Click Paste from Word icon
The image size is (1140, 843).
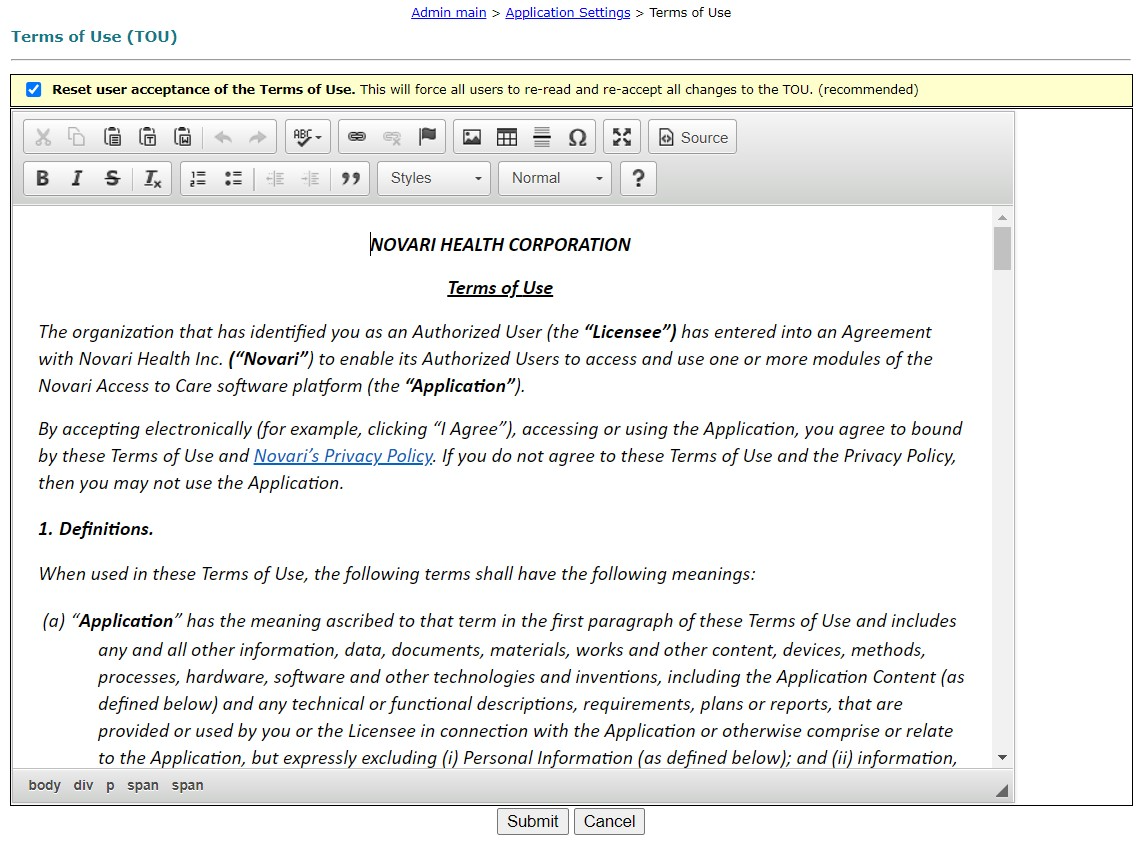[182, 137]
